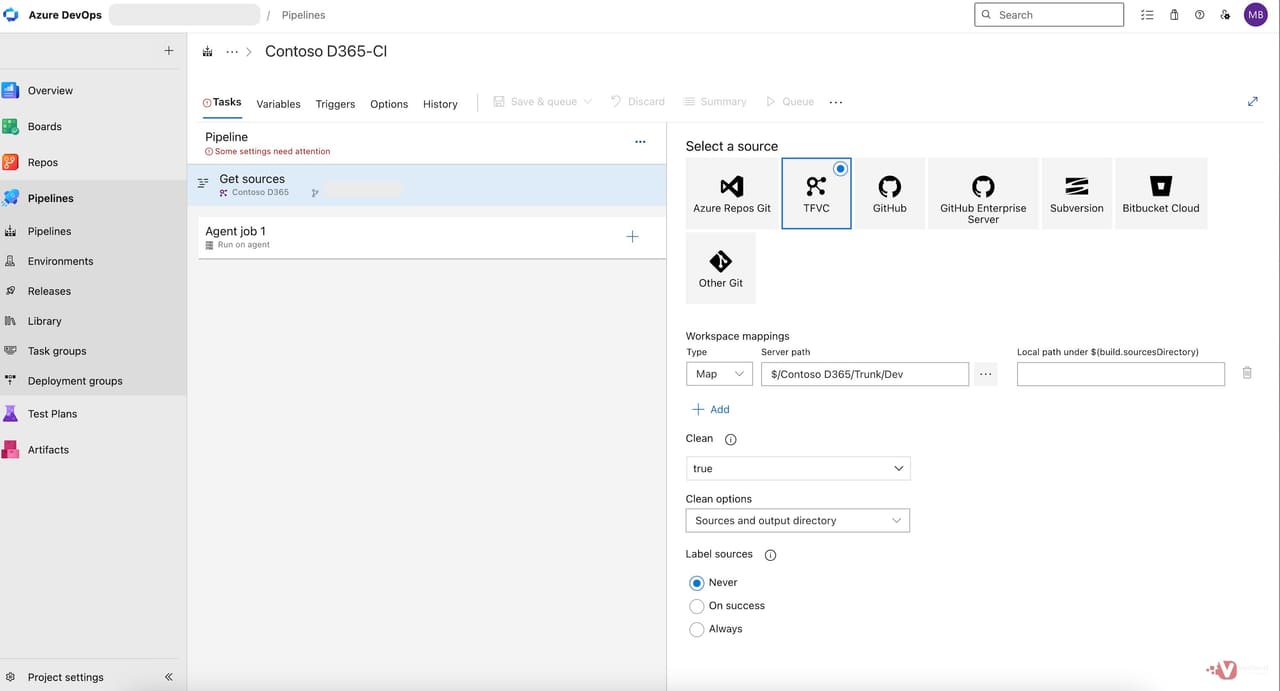Open the Test Plans flask icon
Screen dimensions: 1280x691
[11, 413]
